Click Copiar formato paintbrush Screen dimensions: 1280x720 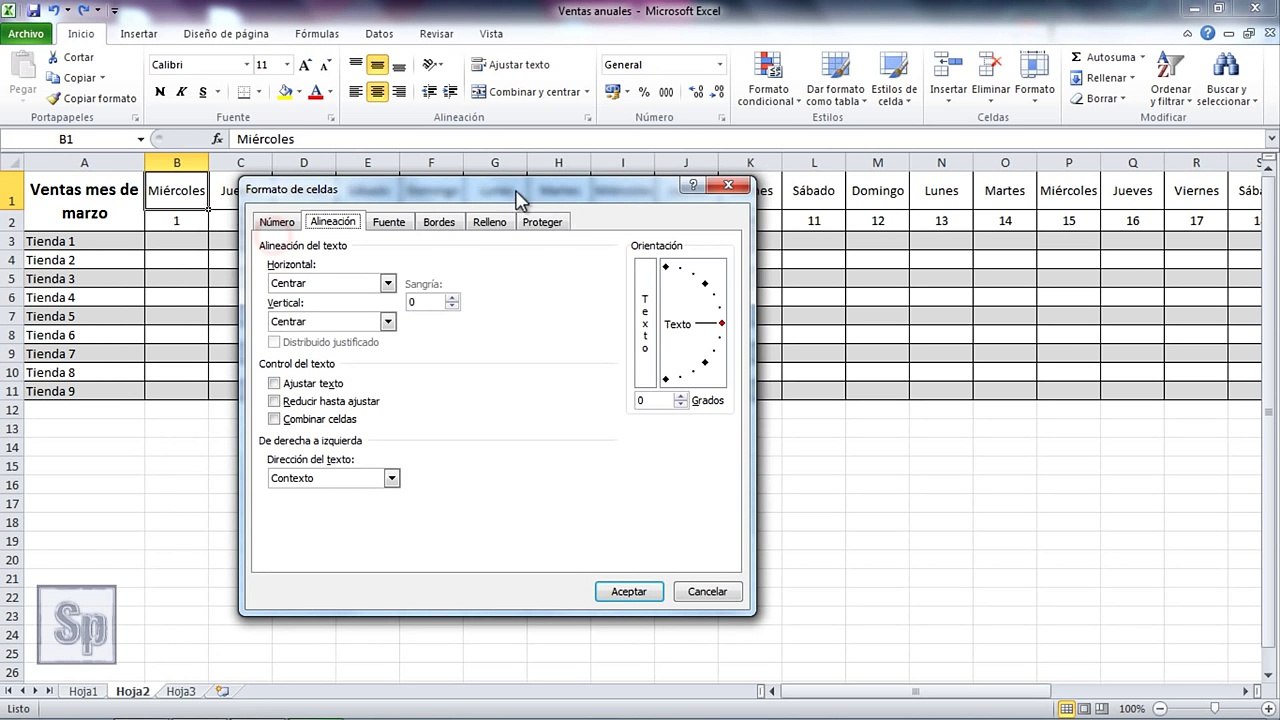click(x=91, y=99)
